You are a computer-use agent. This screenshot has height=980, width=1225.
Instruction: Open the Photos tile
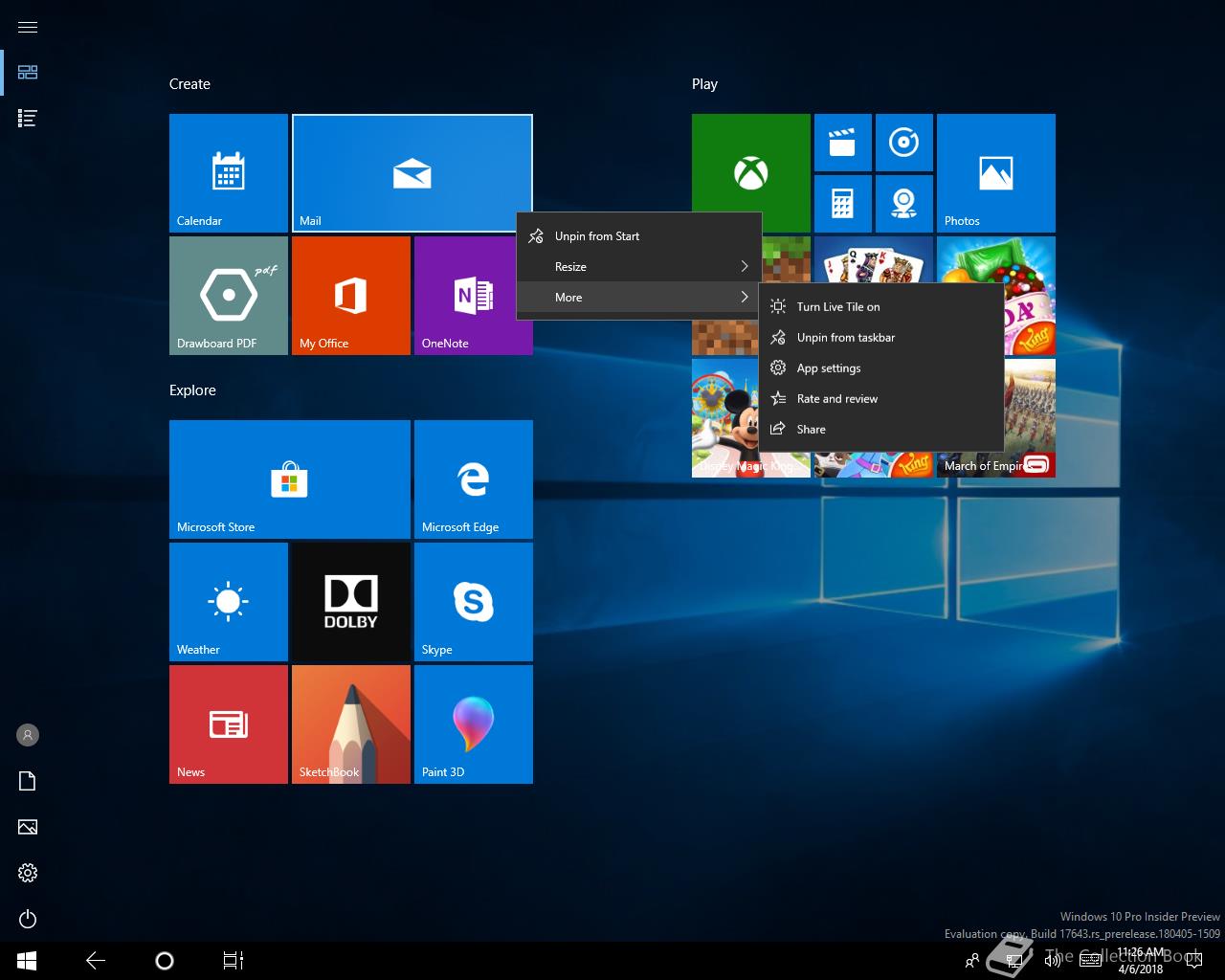996,173
